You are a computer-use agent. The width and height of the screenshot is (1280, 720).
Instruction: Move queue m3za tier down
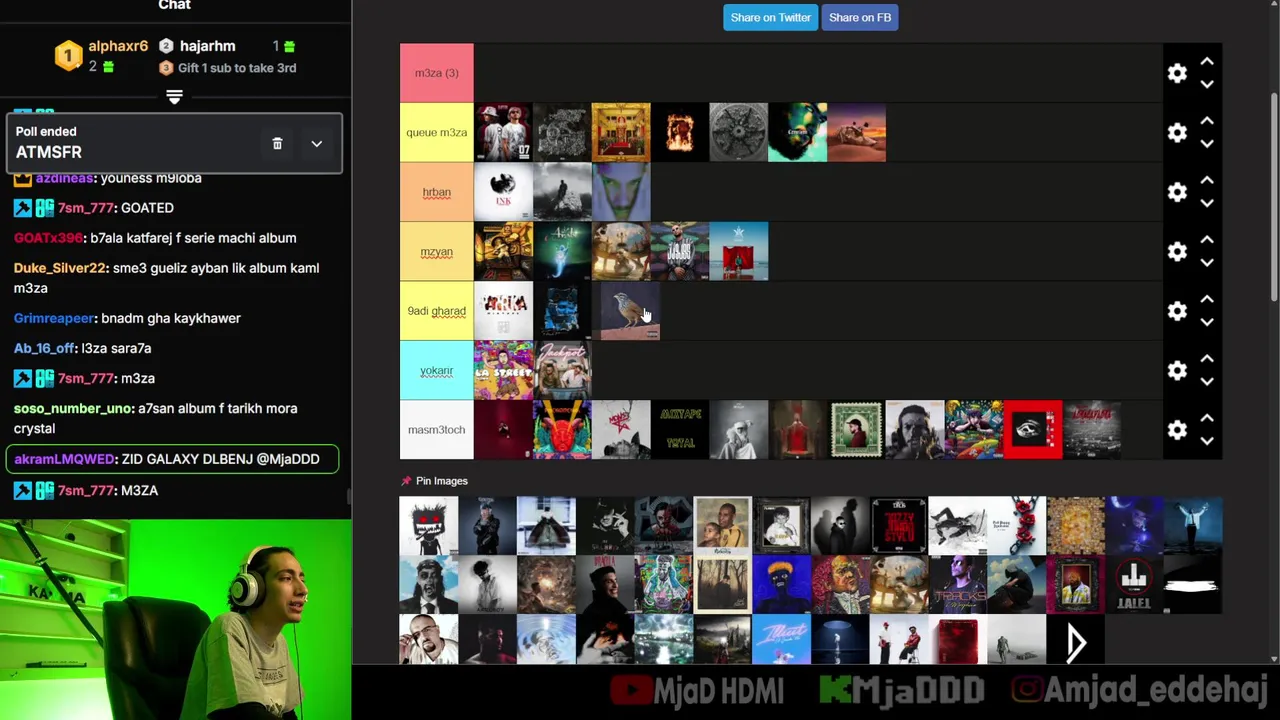1207,144
